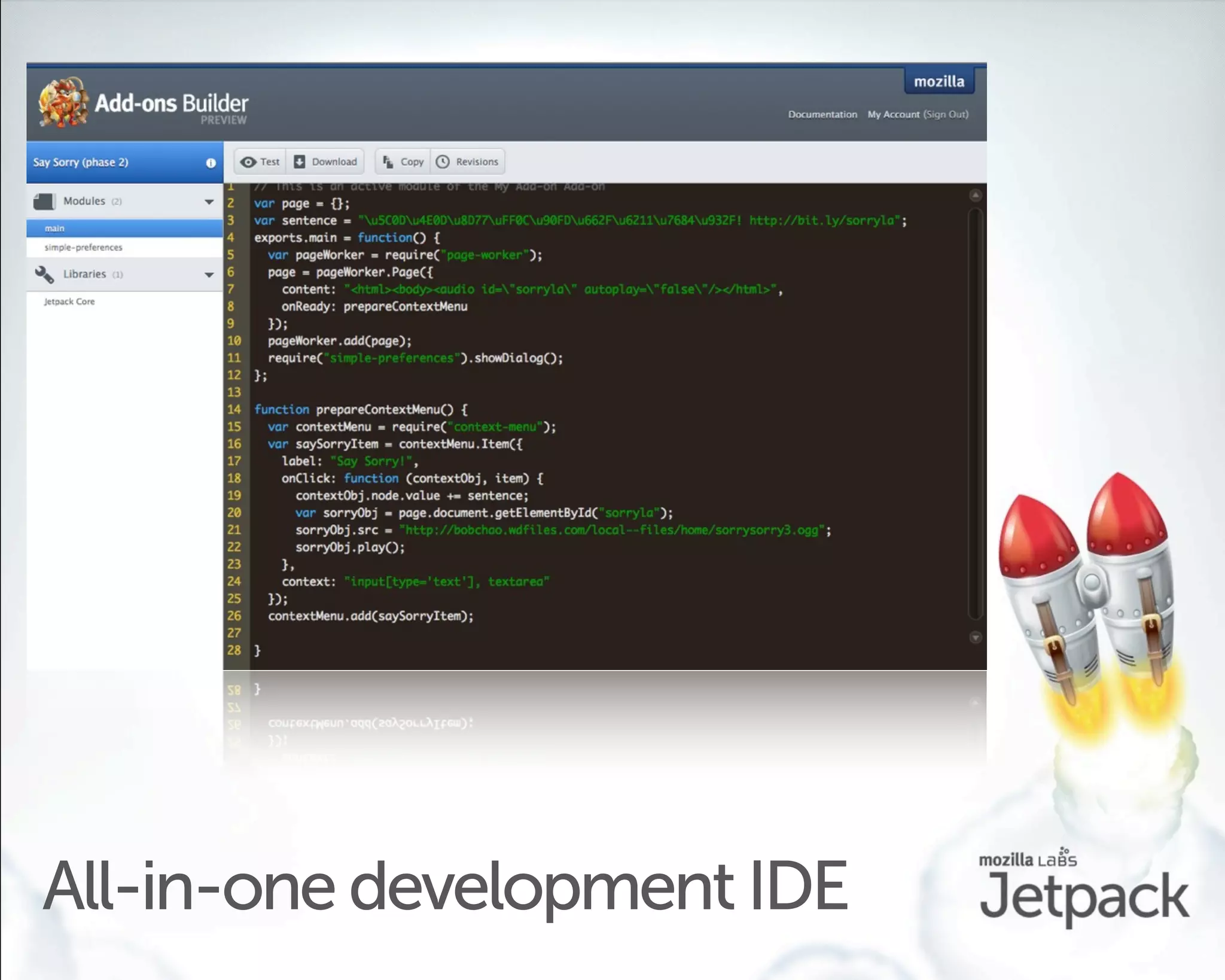Click the Copy button
This screenshot has height=980, width=1225.
403,162
